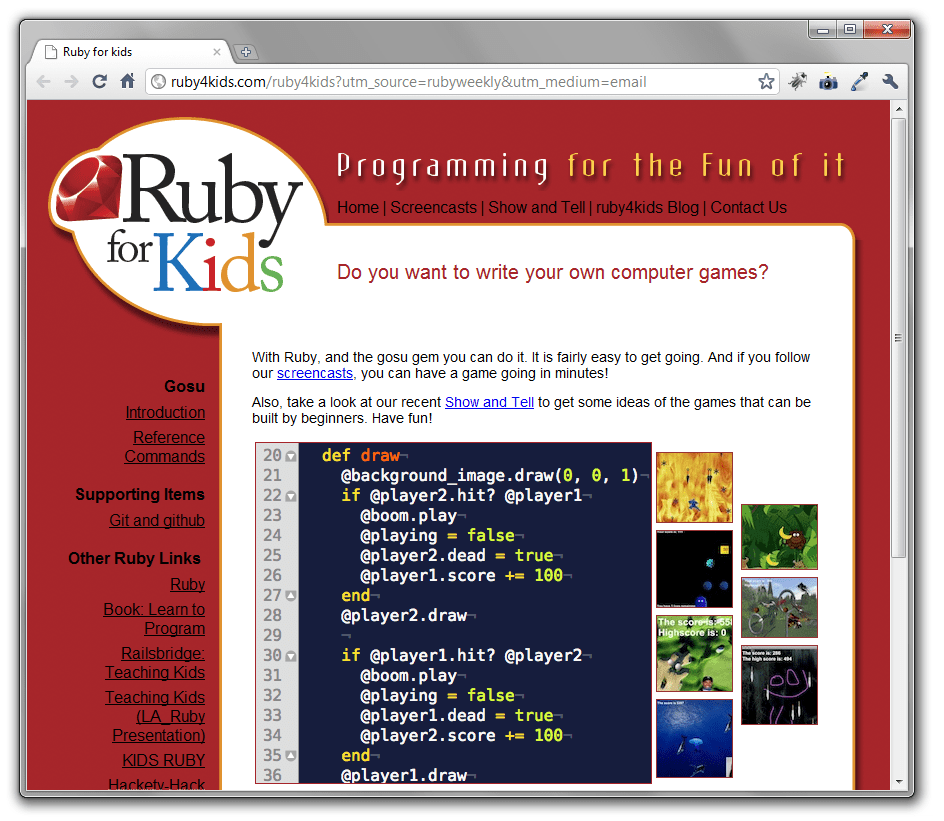Open the Introduction sidebar link
Image resolution: width=944 pixels, height=821 pixels.
click(x=165, y=413)
